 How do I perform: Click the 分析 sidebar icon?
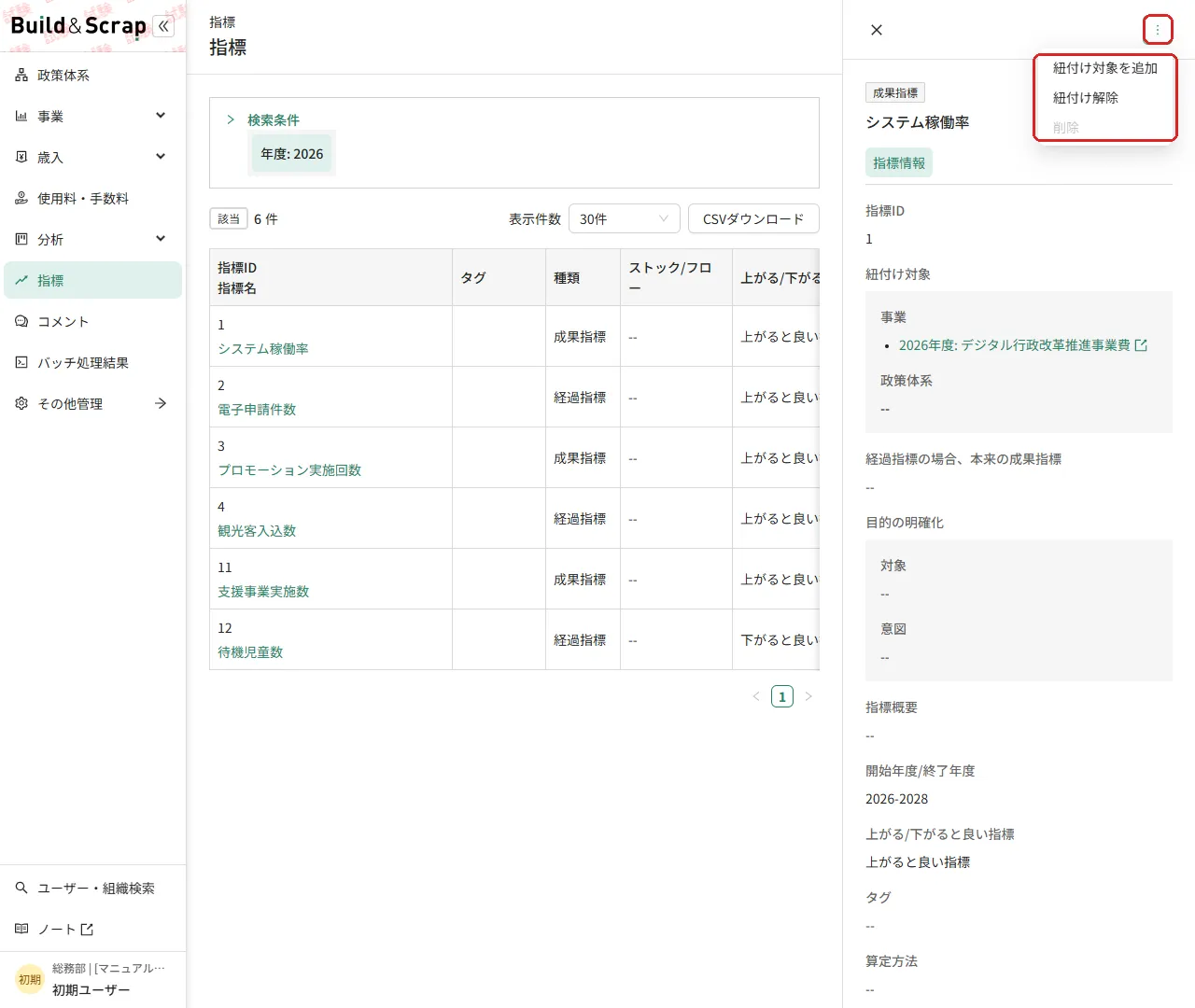(21, 239)
